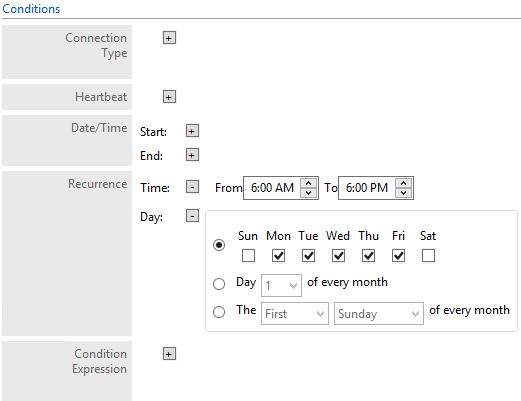Enable the Sat checkbox
The height and width of the screenshot is (401, 521).
pyautogui.click(x=428, y=256)
